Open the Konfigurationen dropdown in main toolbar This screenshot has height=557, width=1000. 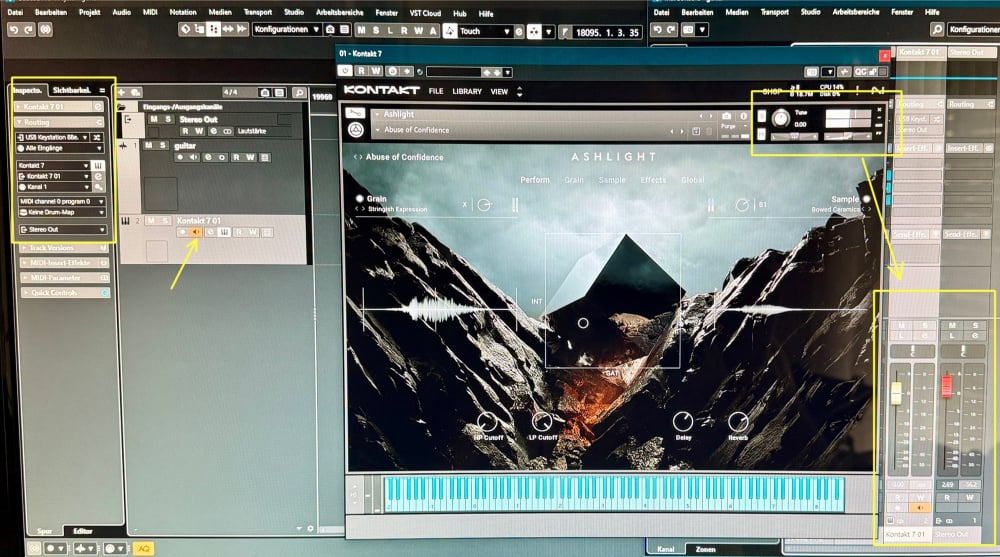[x=286, y=29]
